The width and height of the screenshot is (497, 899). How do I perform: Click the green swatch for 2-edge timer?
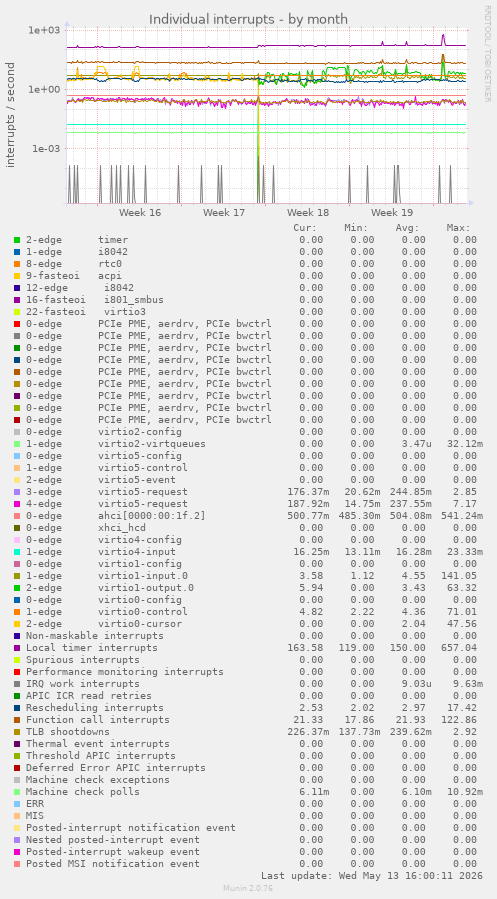point(17,240)
